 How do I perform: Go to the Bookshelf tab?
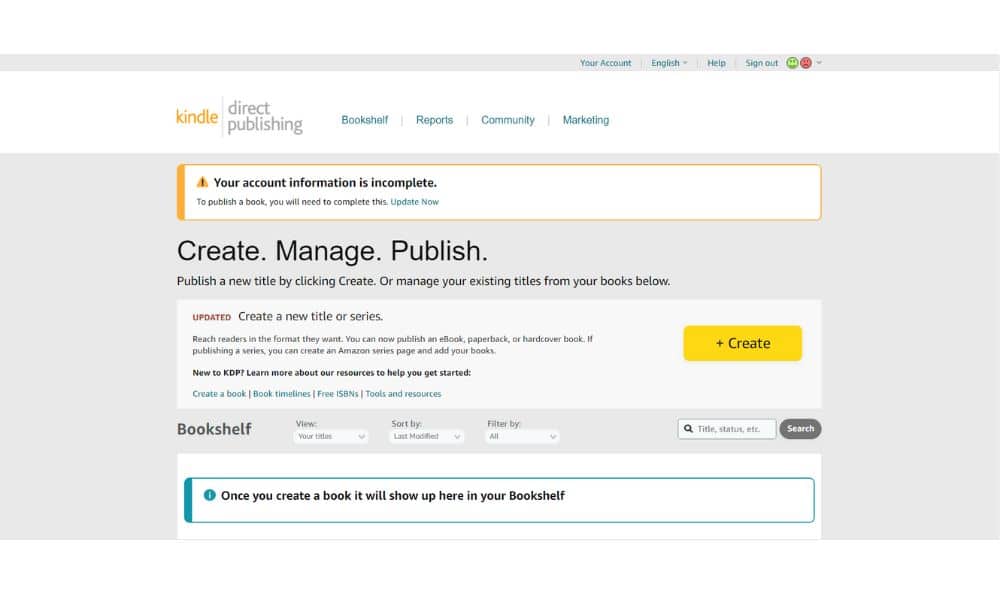click(x=364, y=120)
